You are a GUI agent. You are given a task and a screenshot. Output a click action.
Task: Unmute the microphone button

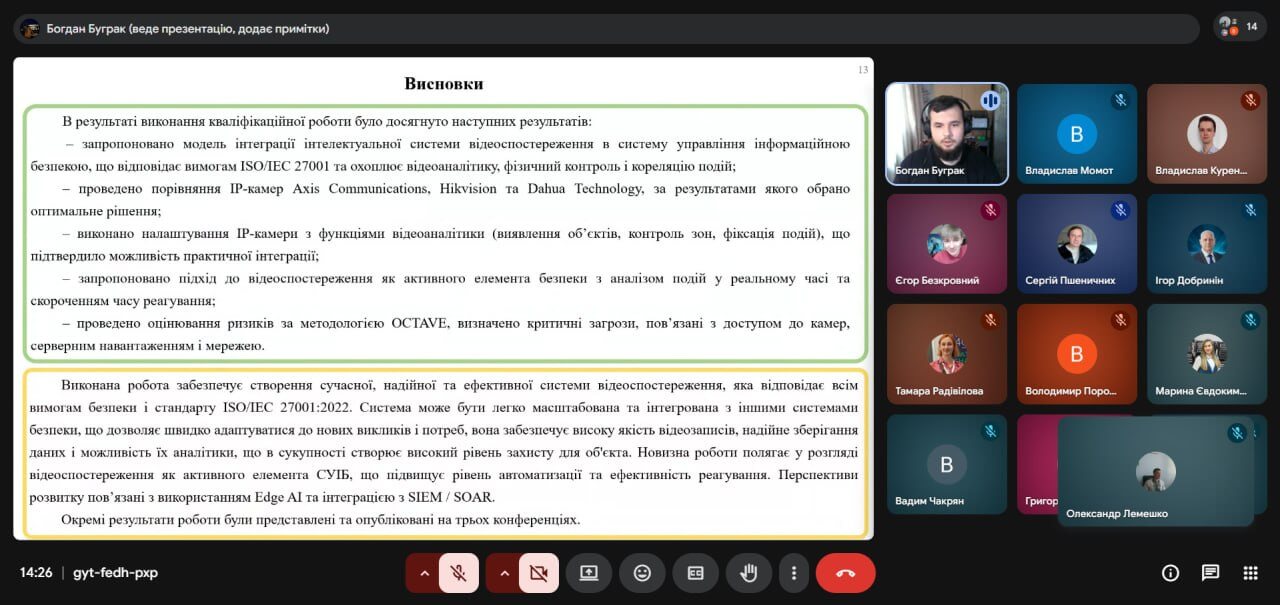tap(459, 573)
